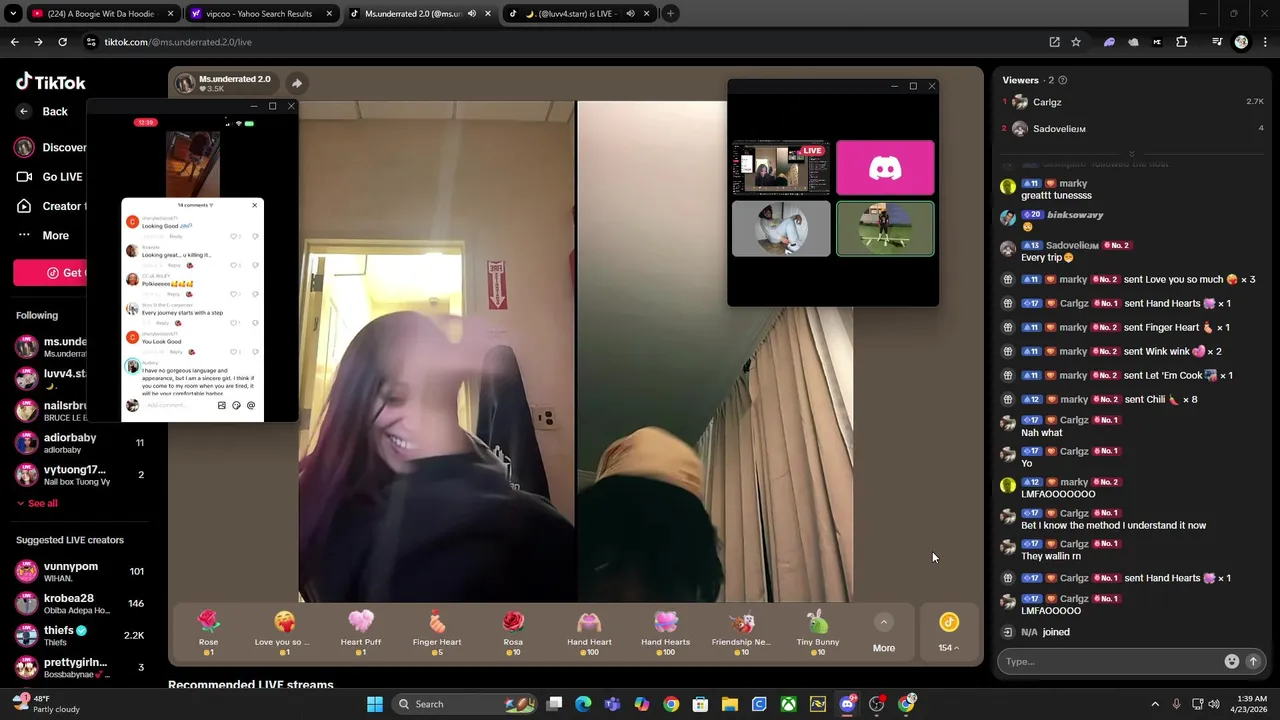
Task: Mute the Ms.underrated 2.0 tab audio
Action: tap(472, 14)
